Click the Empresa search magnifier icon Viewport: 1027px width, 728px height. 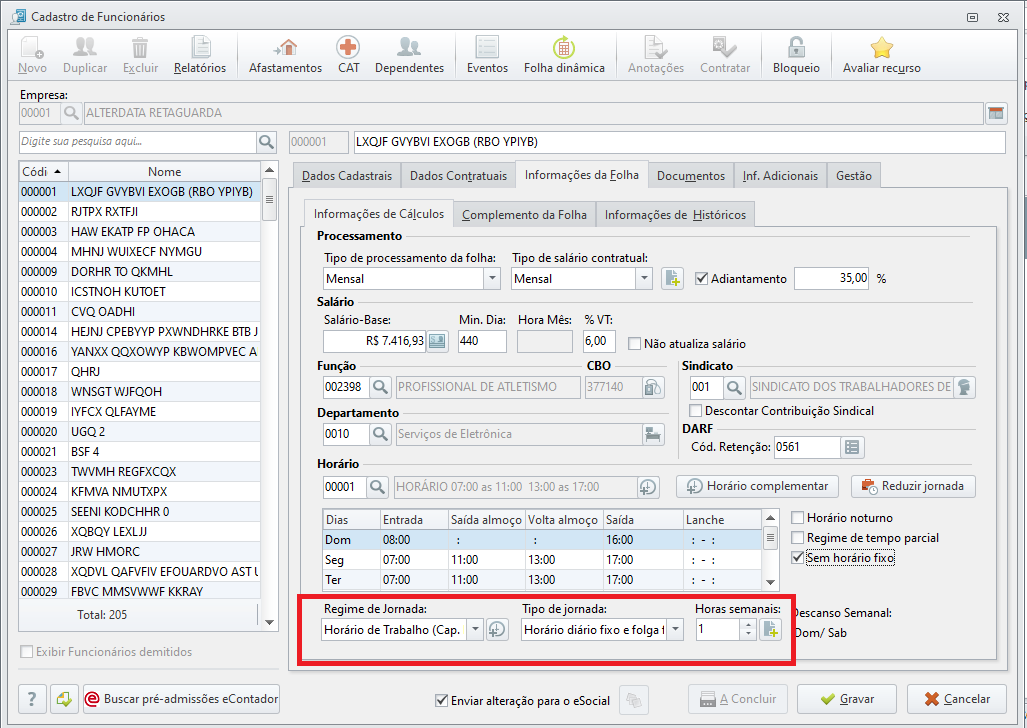pos(71,113)
